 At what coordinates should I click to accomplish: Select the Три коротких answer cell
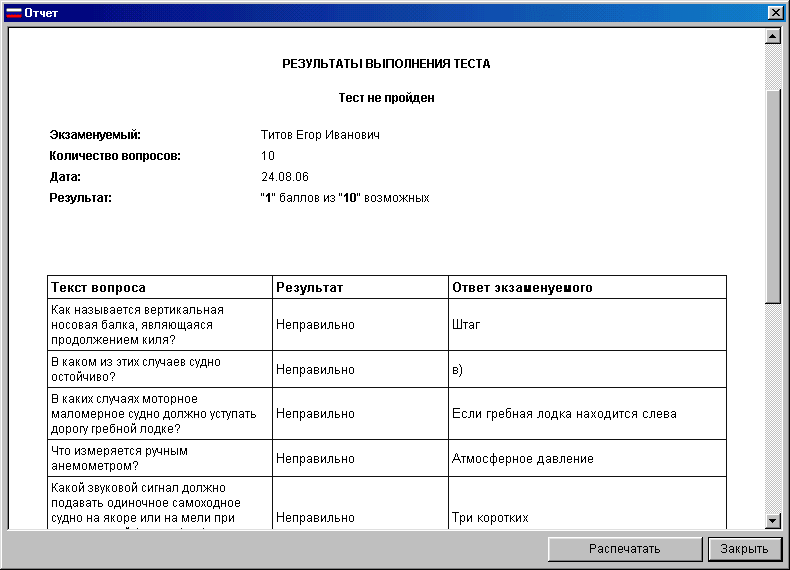(x=490, y=518)
